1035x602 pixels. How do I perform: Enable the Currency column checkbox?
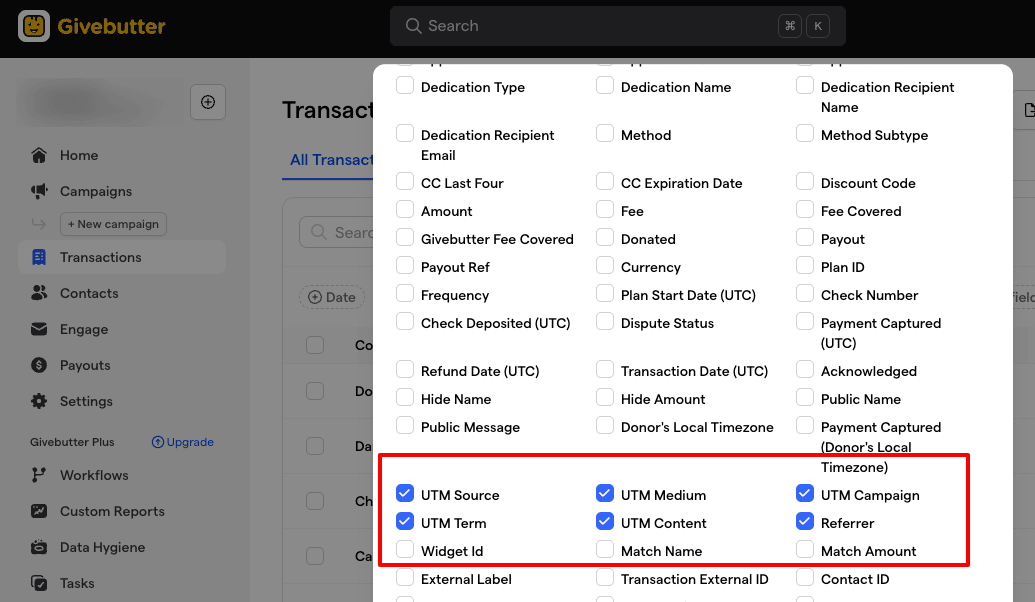[605, 265]
